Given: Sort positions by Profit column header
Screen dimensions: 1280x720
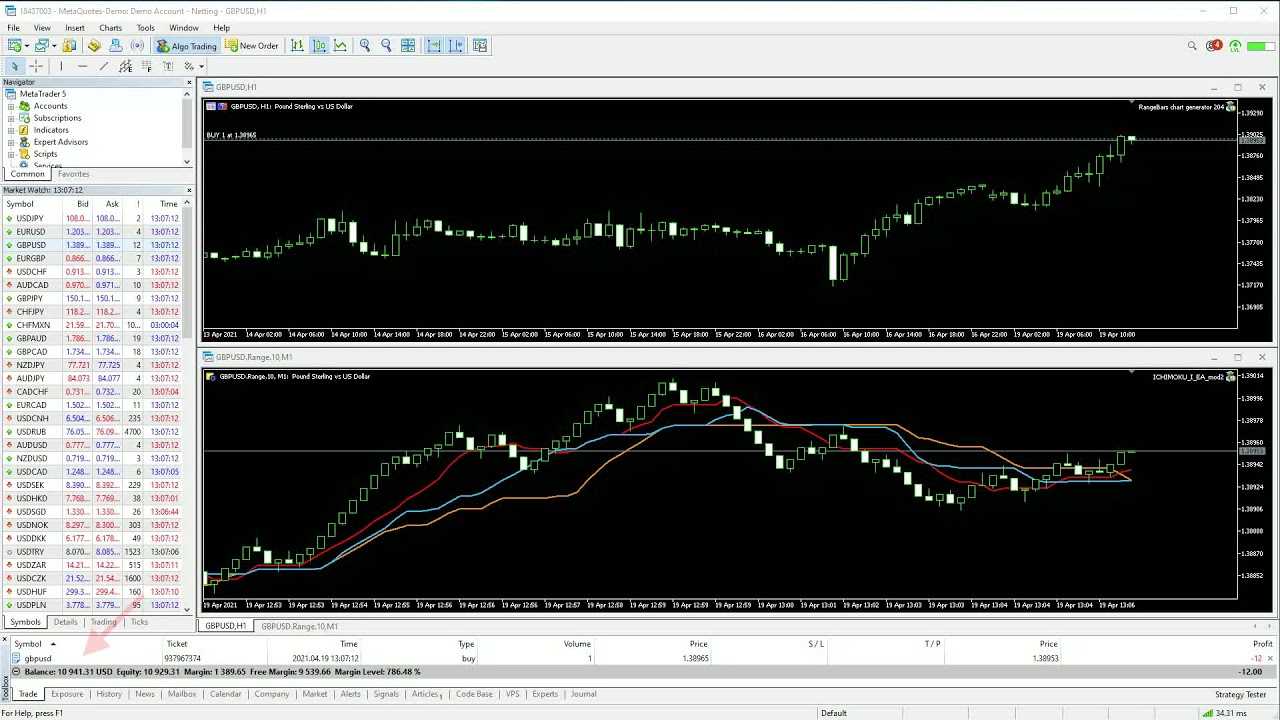Looking at the screenshot, I should [1262, 644].
